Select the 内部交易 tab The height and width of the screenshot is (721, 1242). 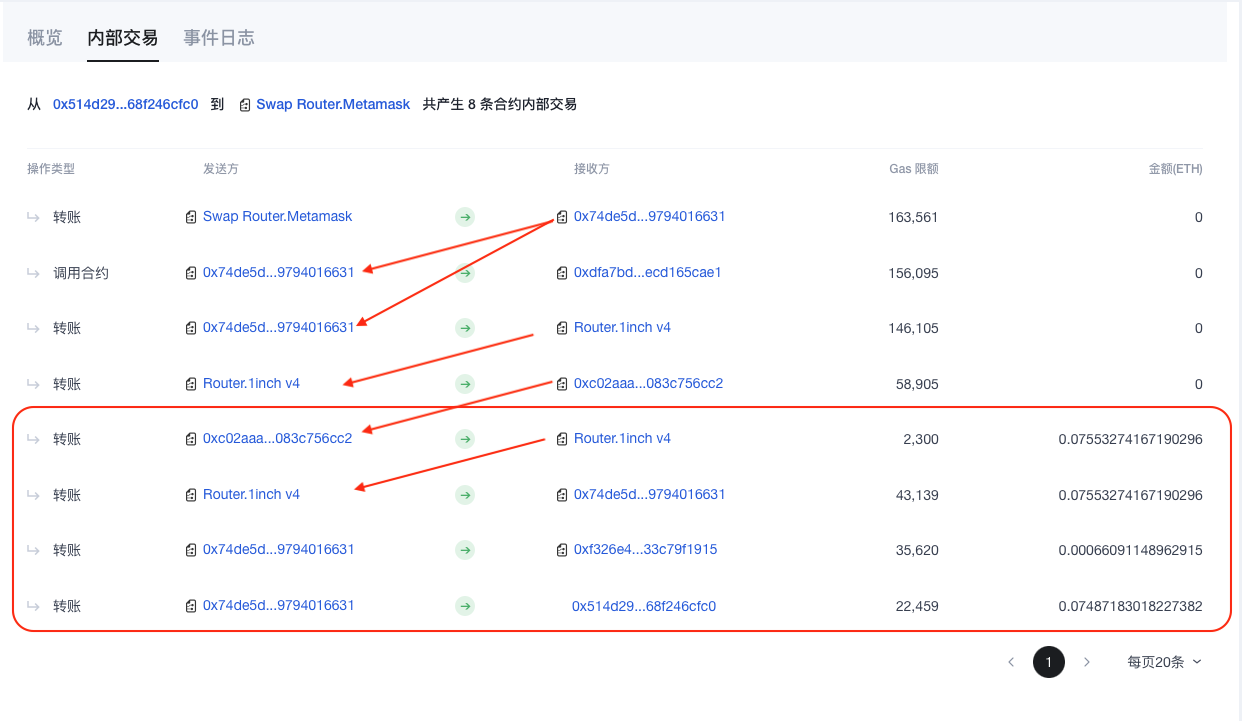pos(122,38)
